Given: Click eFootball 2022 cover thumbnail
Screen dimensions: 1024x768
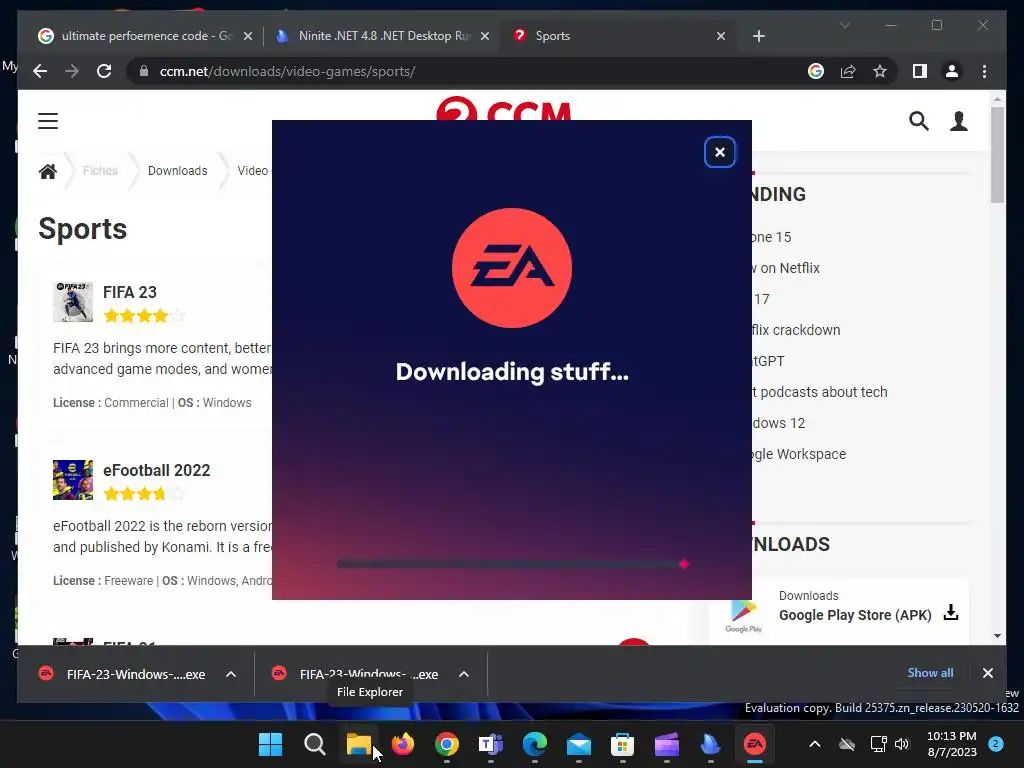Looking at the screenshot, I should pyautogui.click(x=73, y=480).
